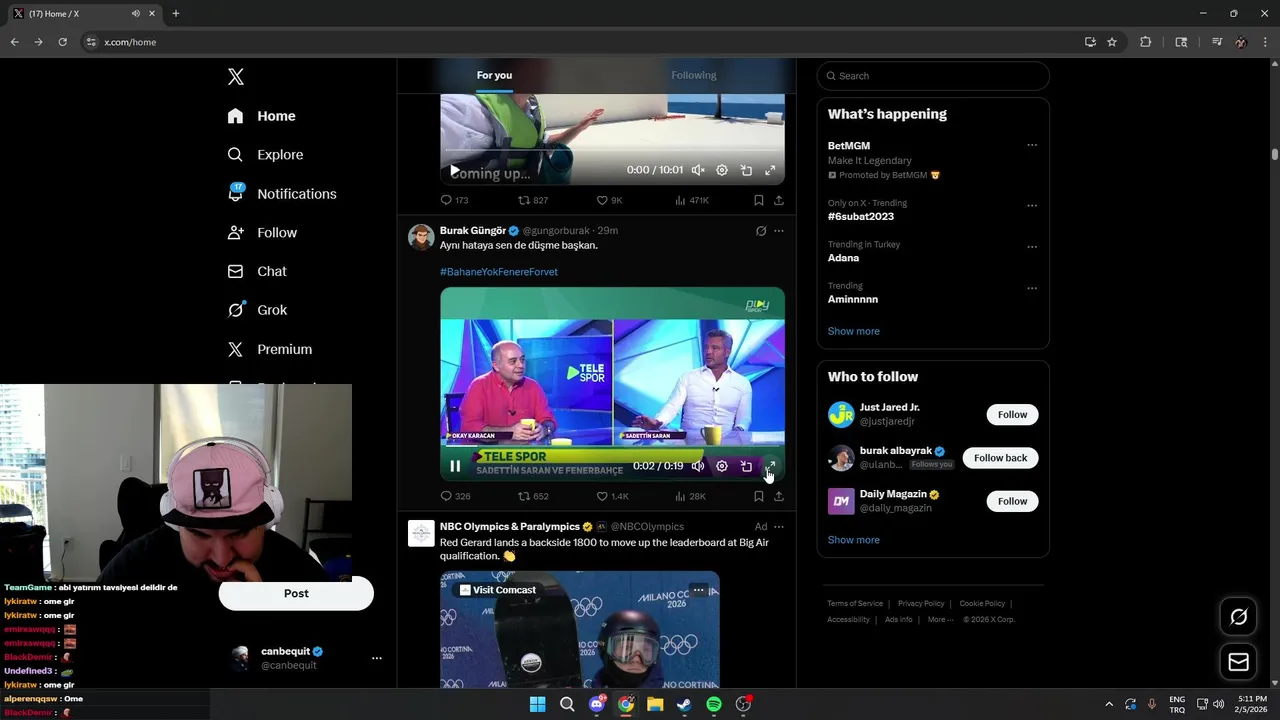The height and width of the screenshot is (720, 1280).
Task: Open the floating Grok button
Action: [x=1238, y=617]
